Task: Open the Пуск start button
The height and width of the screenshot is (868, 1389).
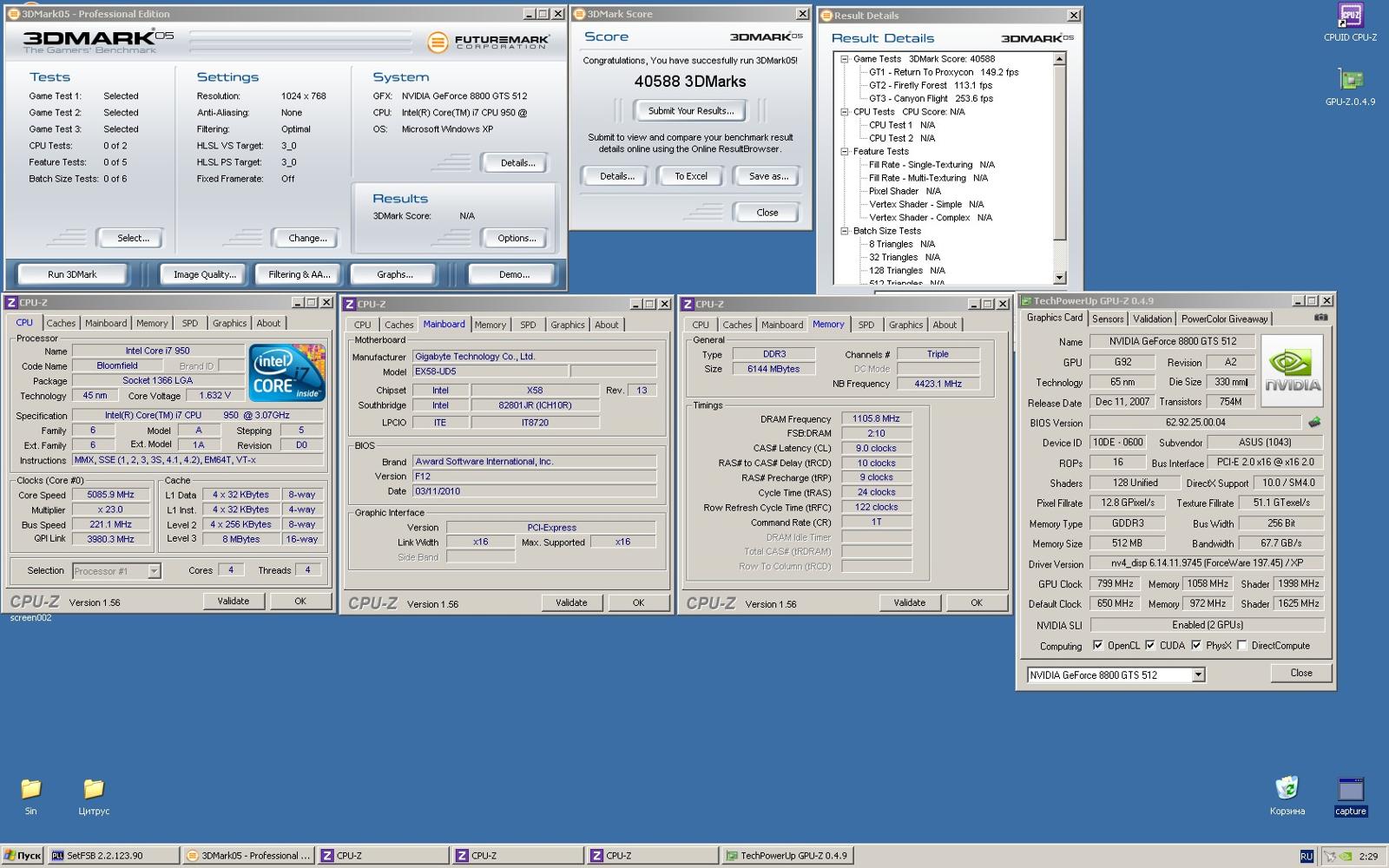Action: 23,856
